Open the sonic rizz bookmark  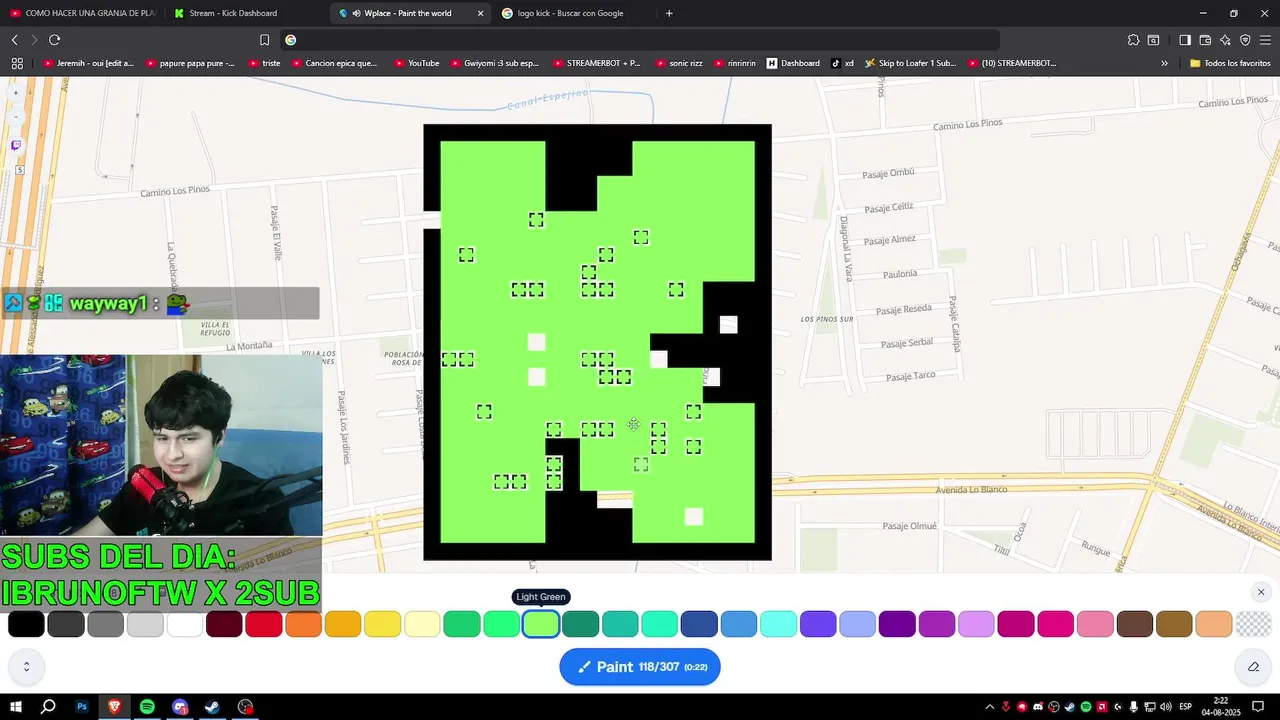(680, 63)
